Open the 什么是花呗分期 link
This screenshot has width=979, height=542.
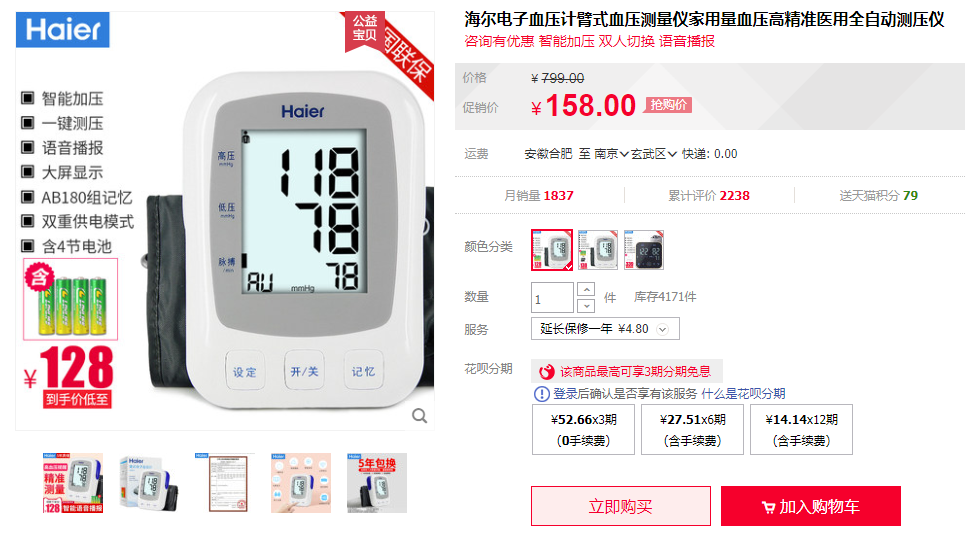click(743, 394)
